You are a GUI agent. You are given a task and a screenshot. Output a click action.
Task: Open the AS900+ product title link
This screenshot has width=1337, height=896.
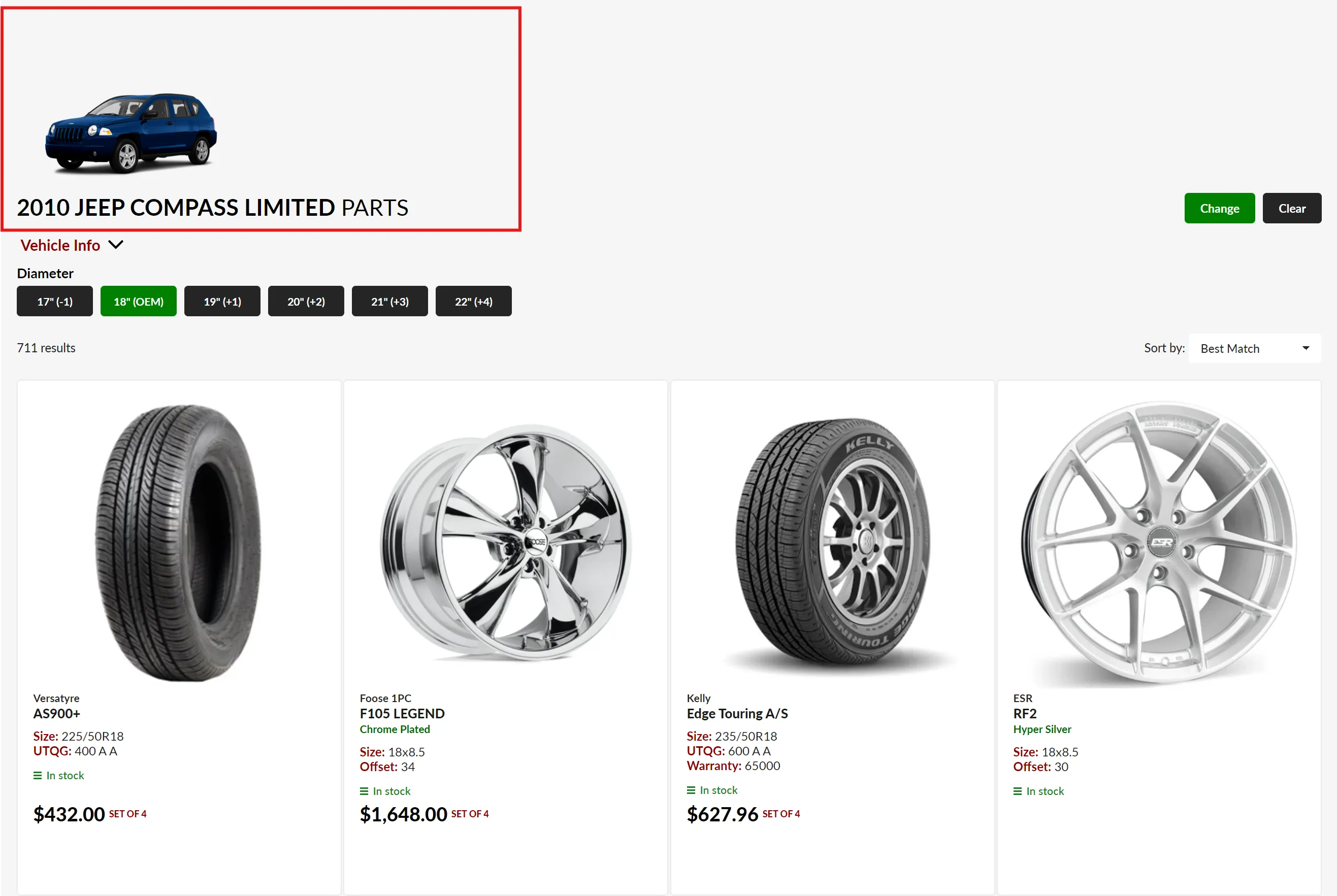click(x=56, y=714)
